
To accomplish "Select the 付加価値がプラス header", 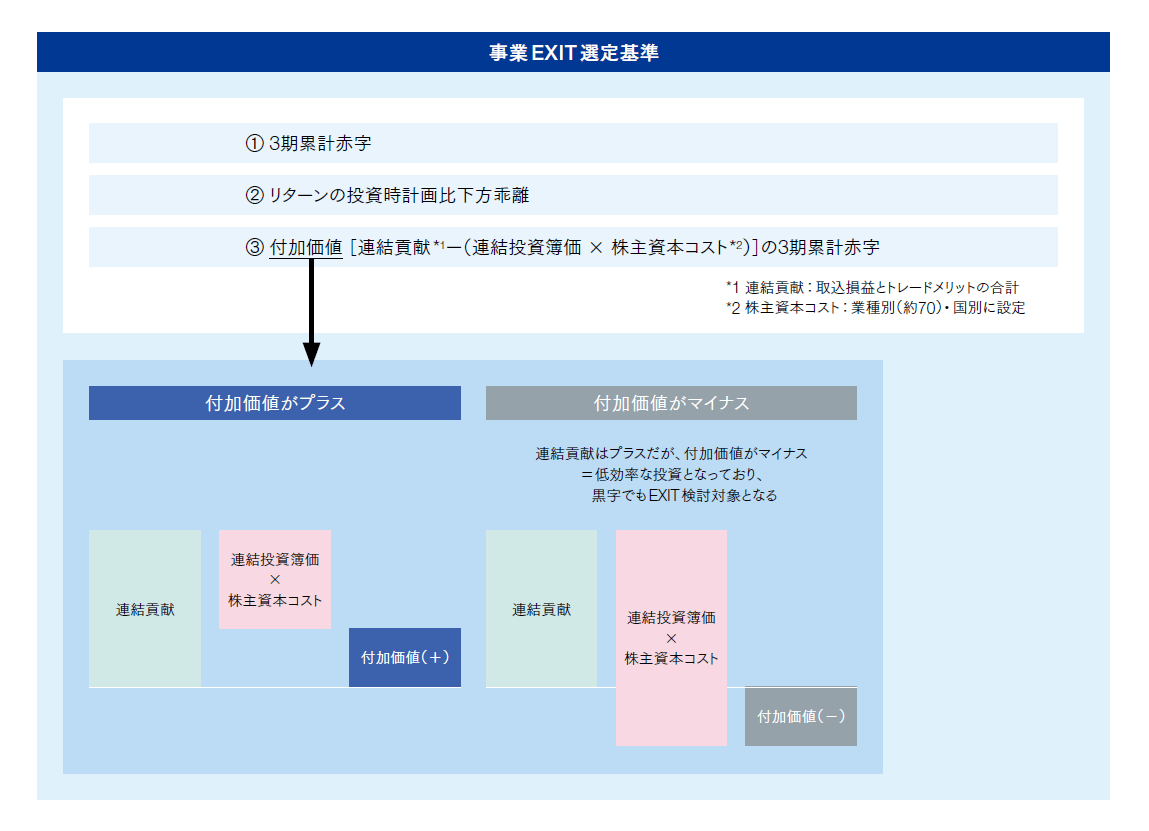I will 275,403.
